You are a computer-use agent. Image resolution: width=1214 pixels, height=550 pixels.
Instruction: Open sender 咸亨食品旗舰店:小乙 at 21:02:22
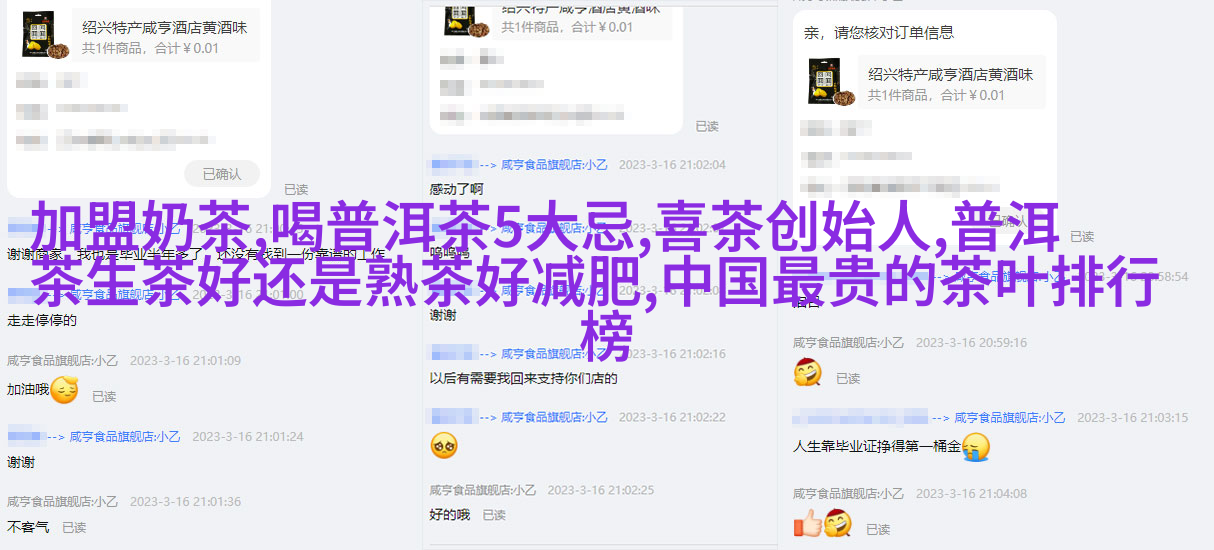554,416
